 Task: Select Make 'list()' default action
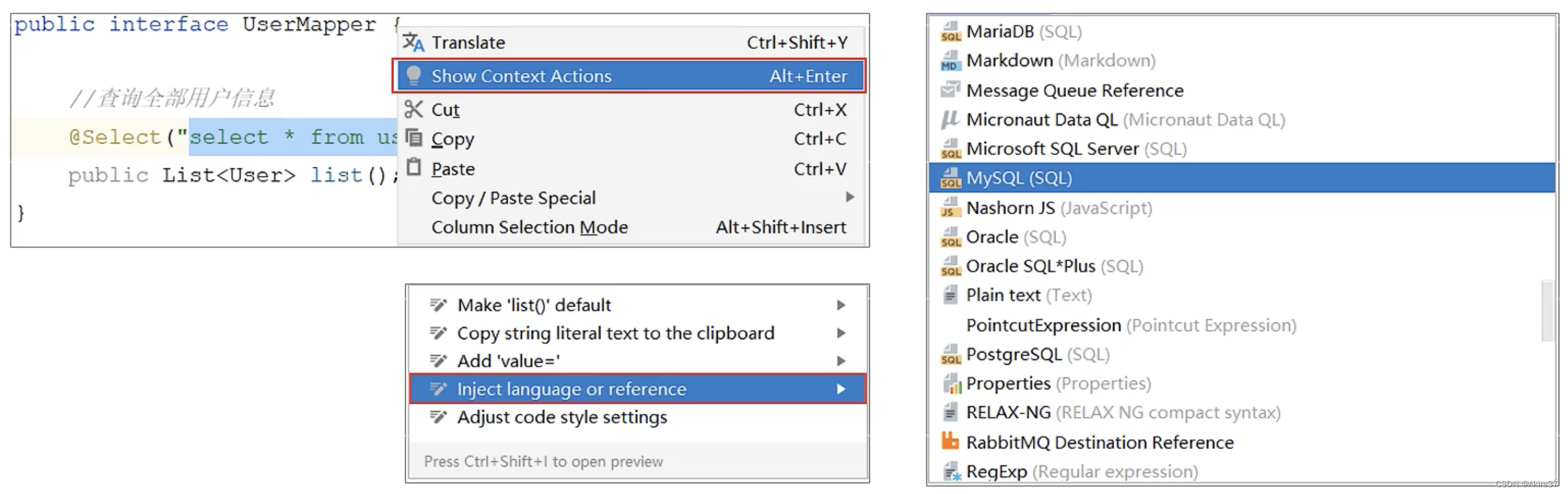[638, 305]
